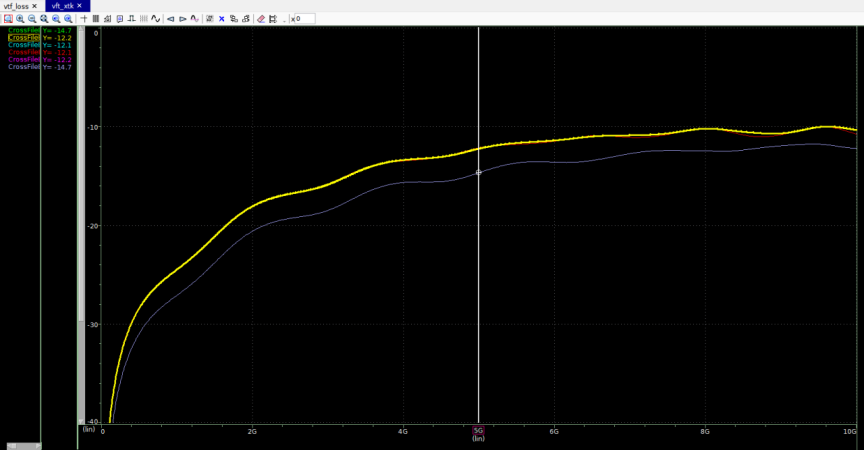
Task: Click the yellow Y= -12.2 readout
Action: [x=57, y=38]
